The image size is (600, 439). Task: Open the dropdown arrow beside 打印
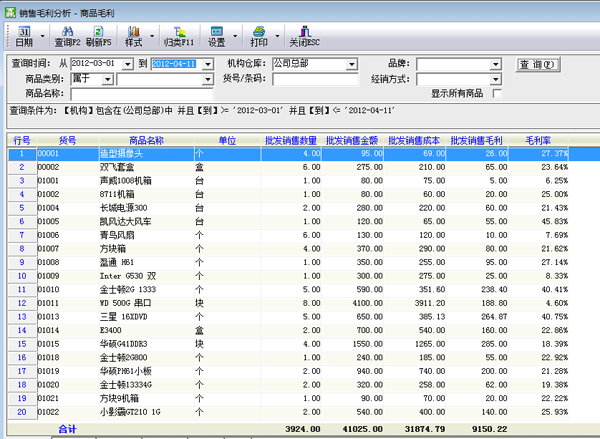[x=277, y=36]
